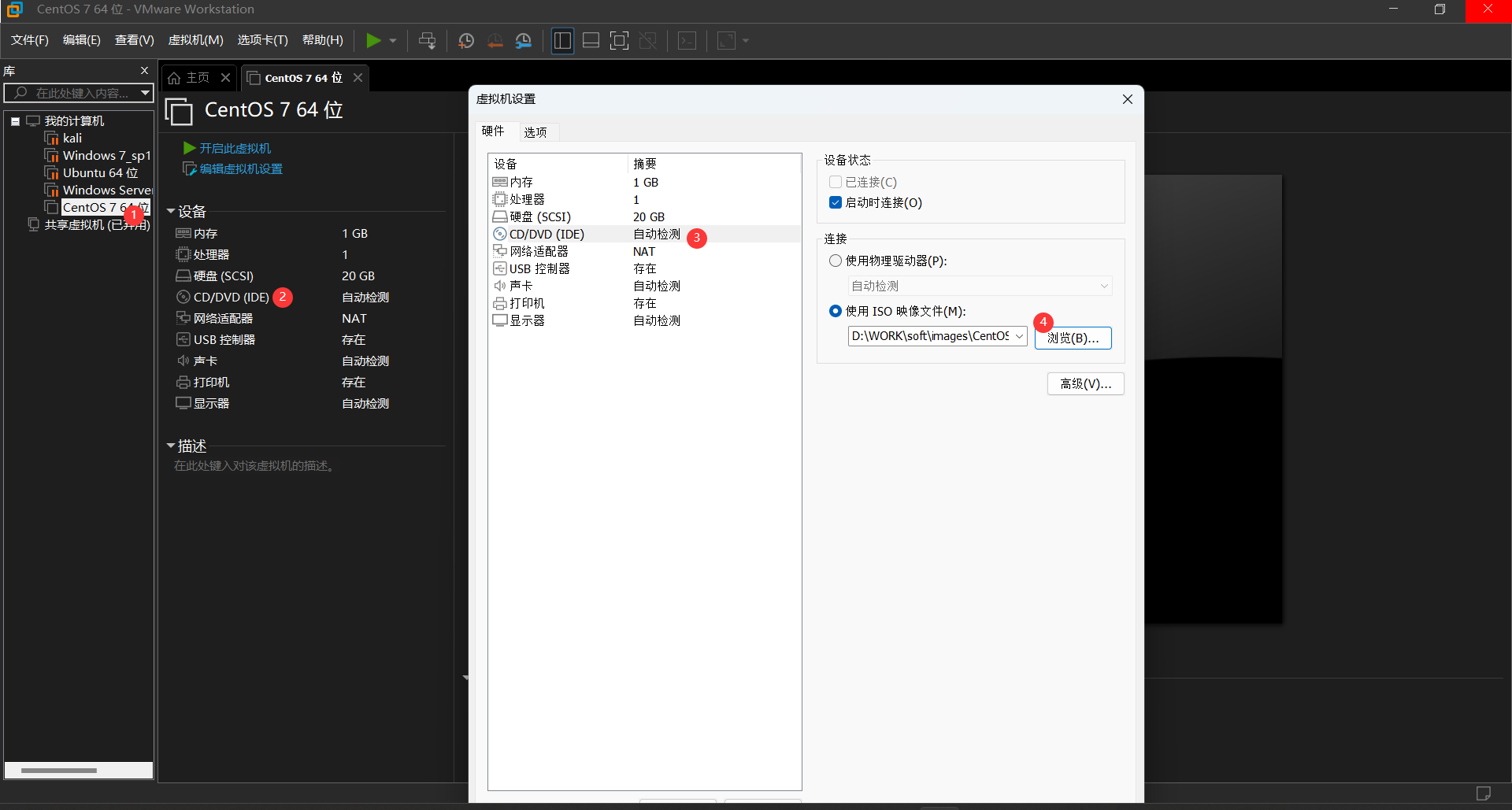Open the 查看(V) menu
Screen dimensions: 1512x810
(x=135, y=40)
